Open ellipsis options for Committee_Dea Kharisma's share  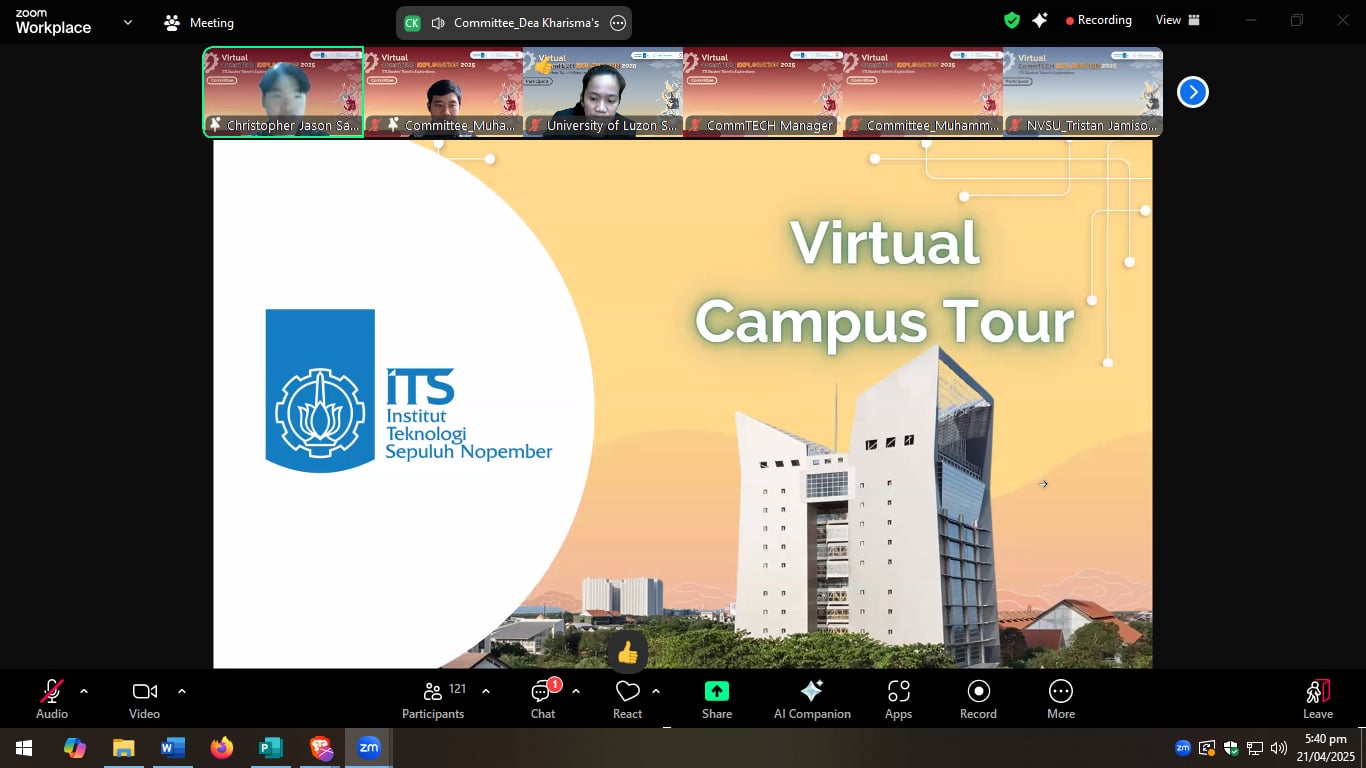coord(618,23)
